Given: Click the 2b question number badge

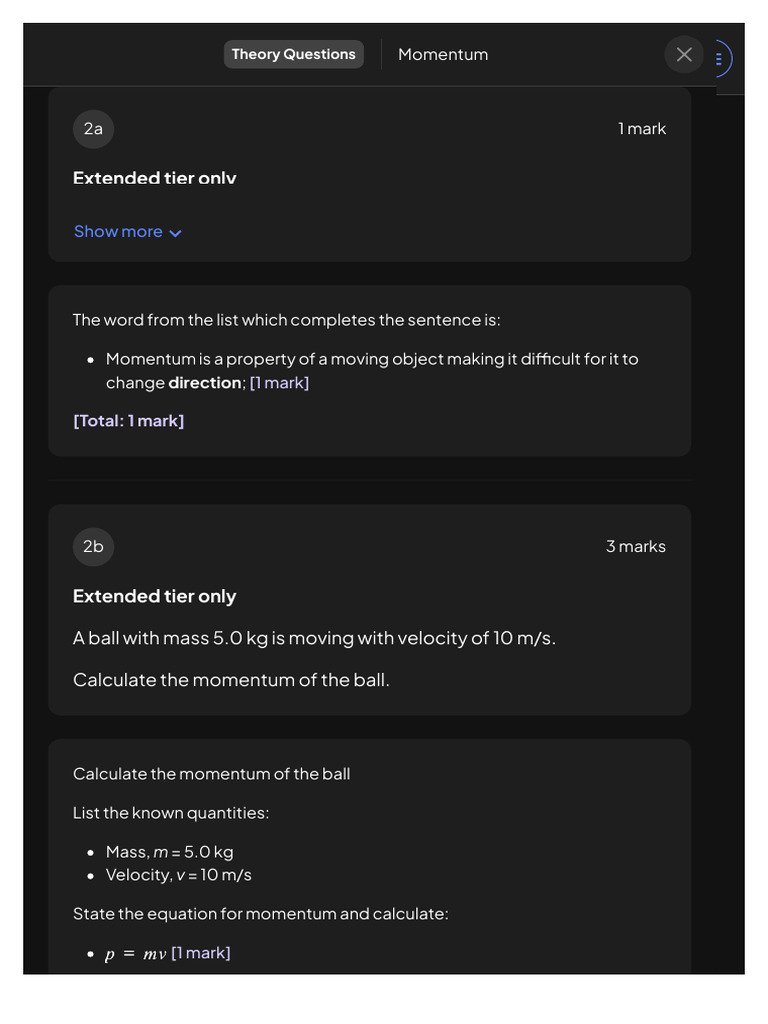Looking at the screenshot, I should coord(93,547).
